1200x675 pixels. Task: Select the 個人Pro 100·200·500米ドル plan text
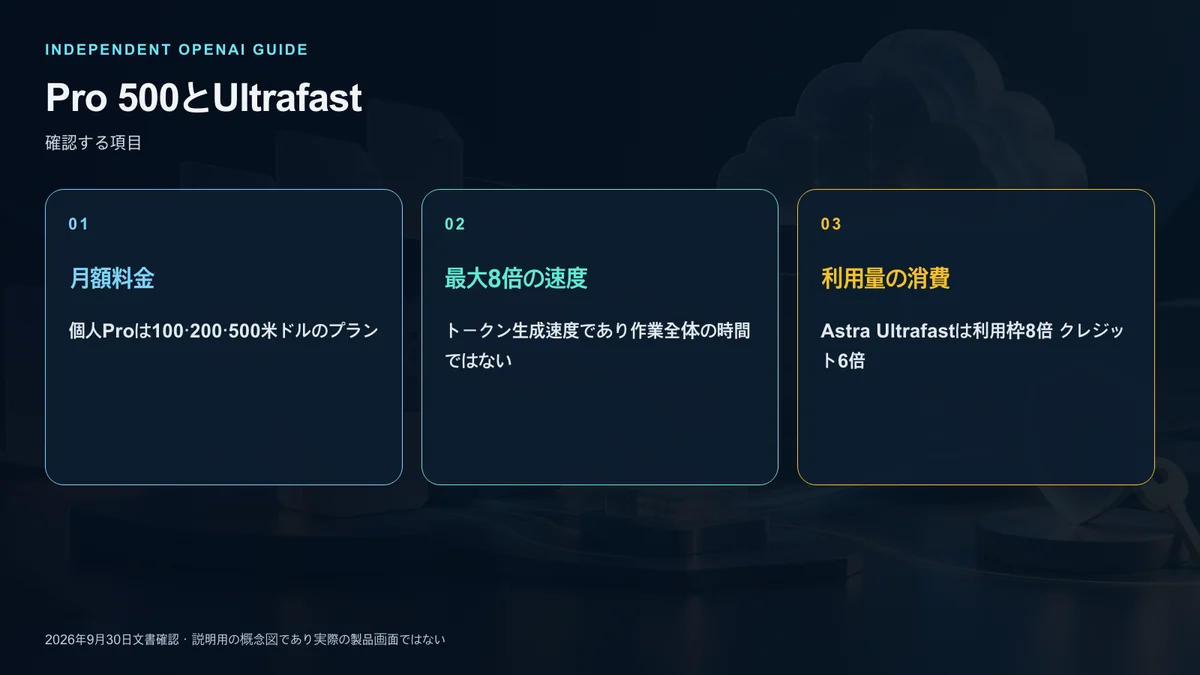pyautogui.click(x=223, y=331)
